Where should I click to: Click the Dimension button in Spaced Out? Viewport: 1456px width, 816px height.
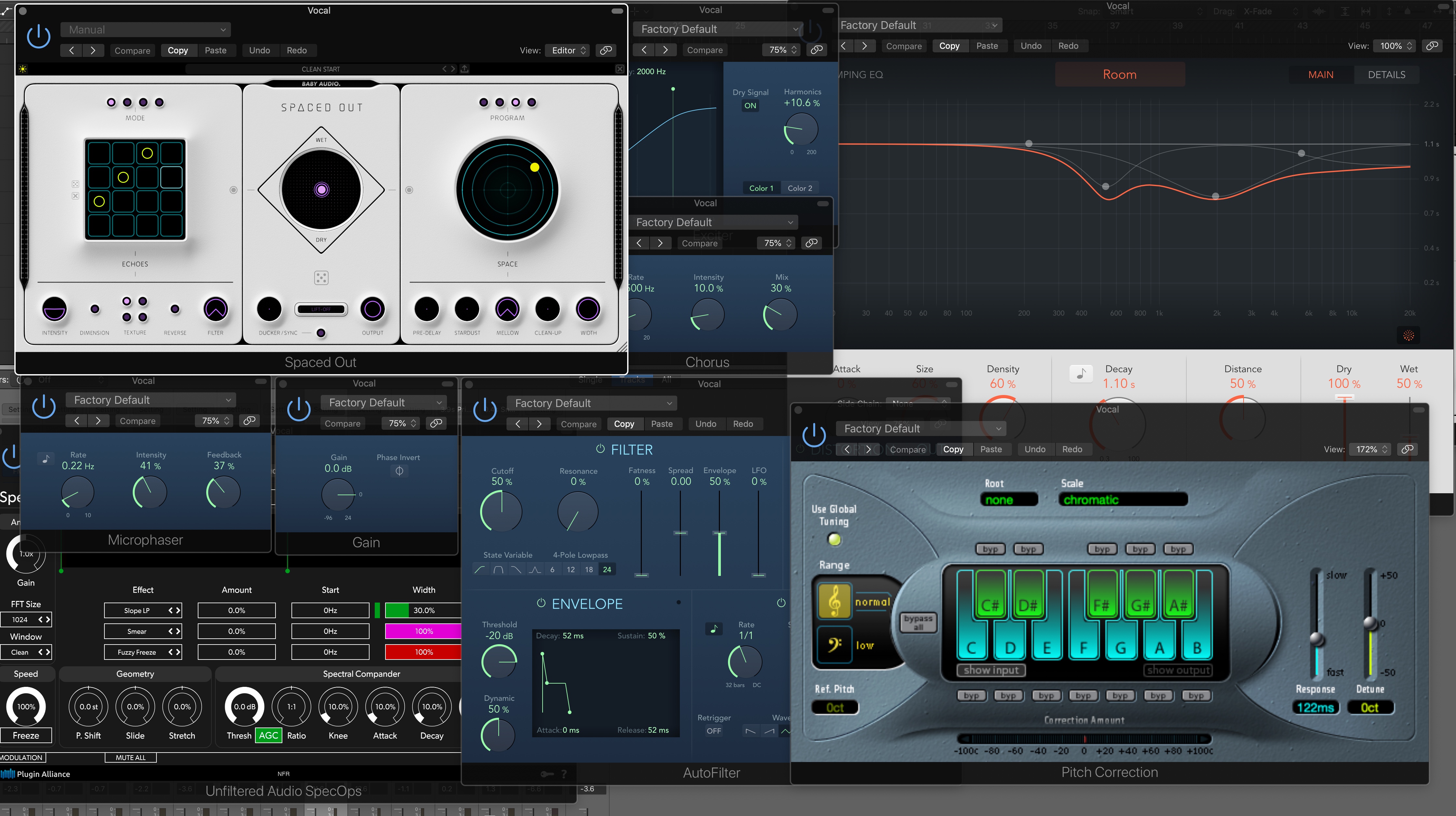(94, 309)
